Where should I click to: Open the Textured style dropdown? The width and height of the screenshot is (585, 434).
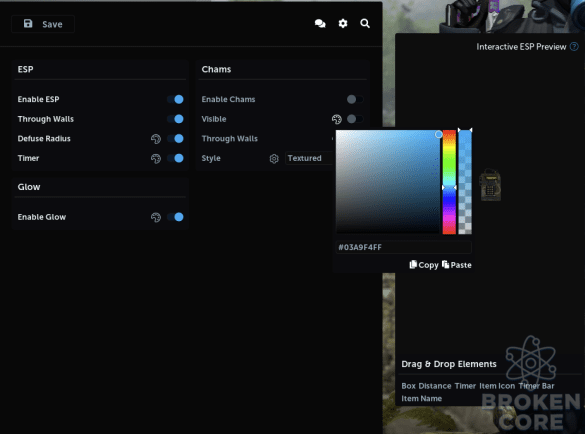(x=309, y=158)
